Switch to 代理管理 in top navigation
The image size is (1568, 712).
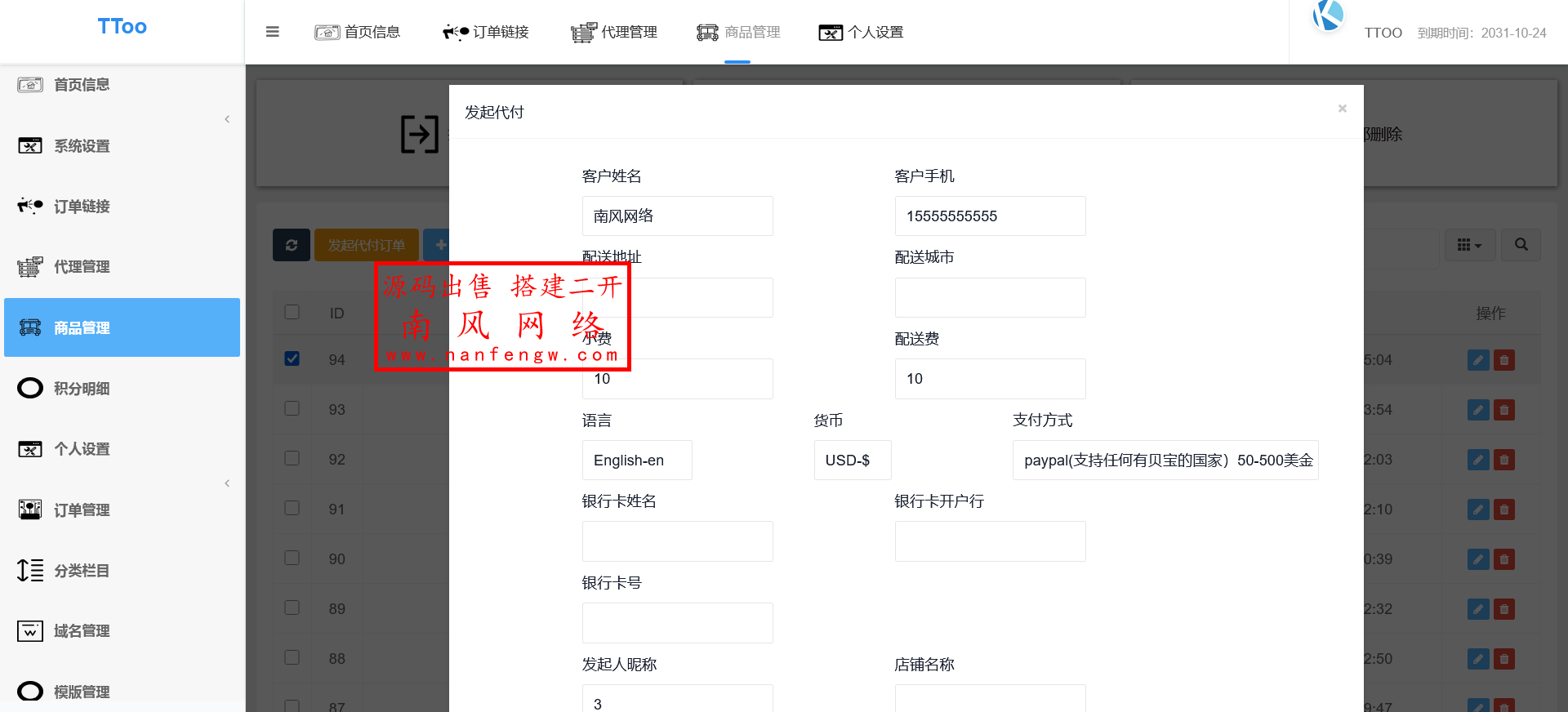pyautogui.click(x=614, y=32)
